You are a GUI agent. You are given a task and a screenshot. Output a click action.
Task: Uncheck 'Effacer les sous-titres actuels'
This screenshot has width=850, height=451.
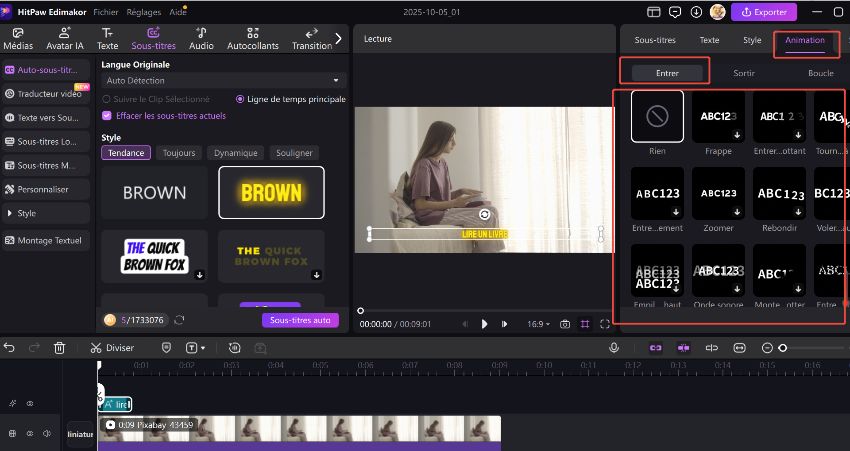point(107,116)
